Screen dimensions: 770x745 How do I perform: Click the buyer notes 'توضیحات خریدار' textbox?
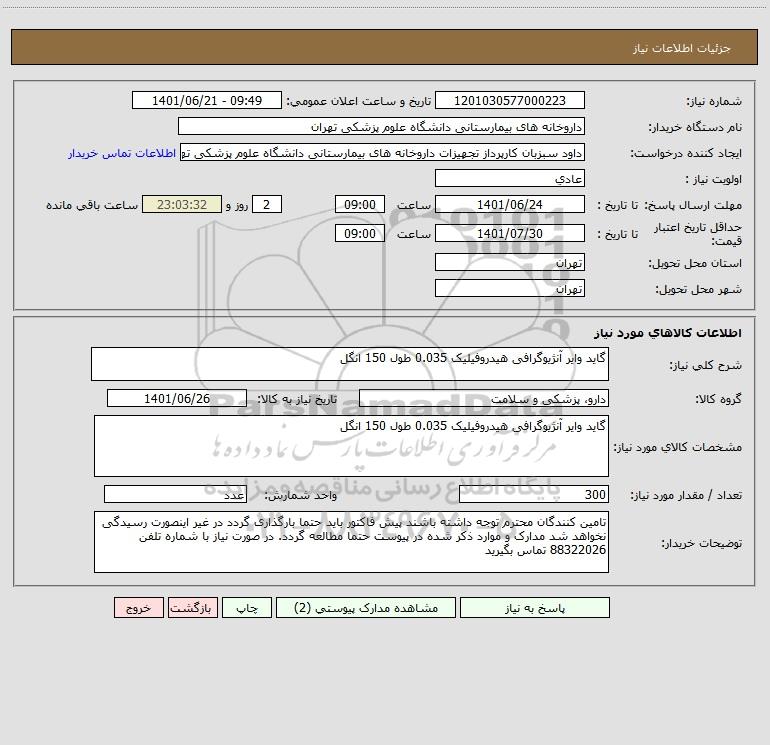tap(351, 542)
